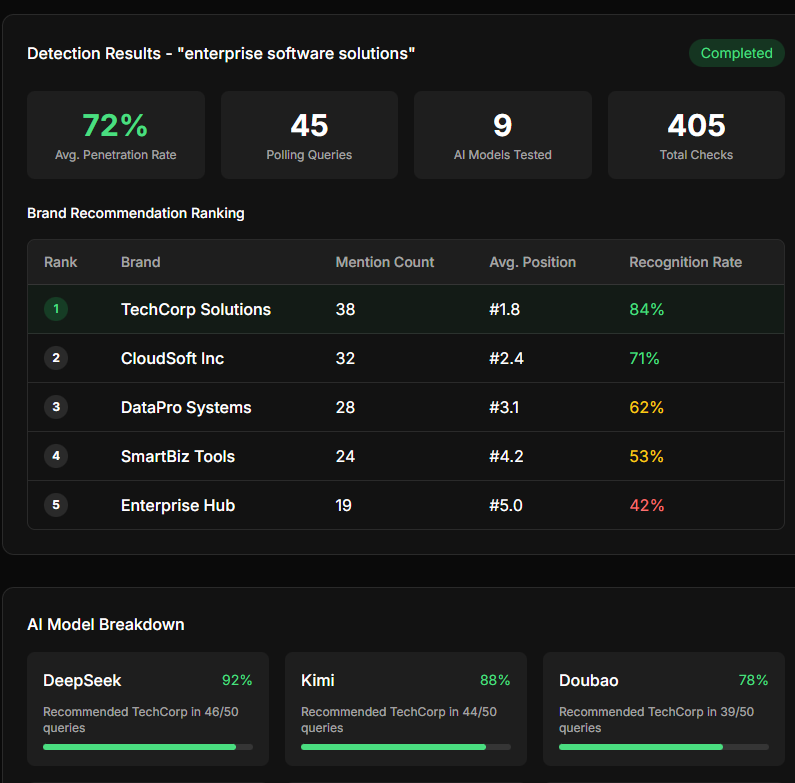Click mention count 24 for SmartBiz

coord(345,456)
